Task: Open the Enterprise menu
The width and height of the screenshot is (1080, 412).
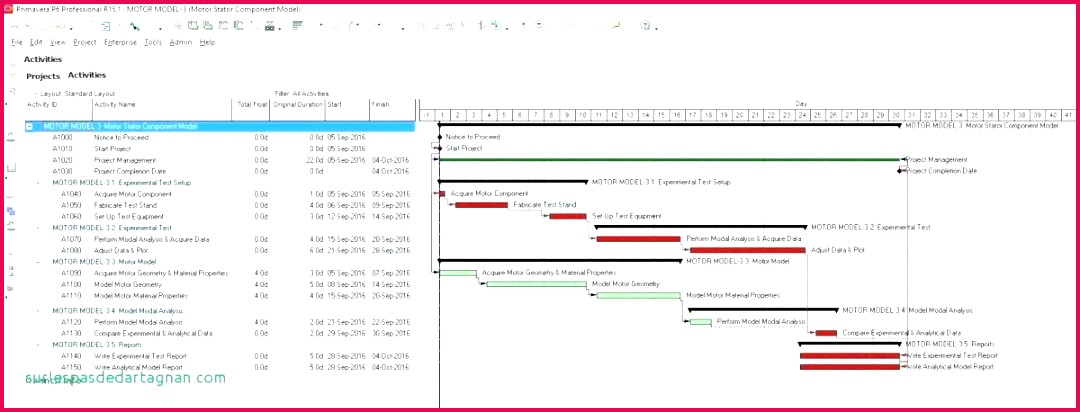Action: point(121,42)
